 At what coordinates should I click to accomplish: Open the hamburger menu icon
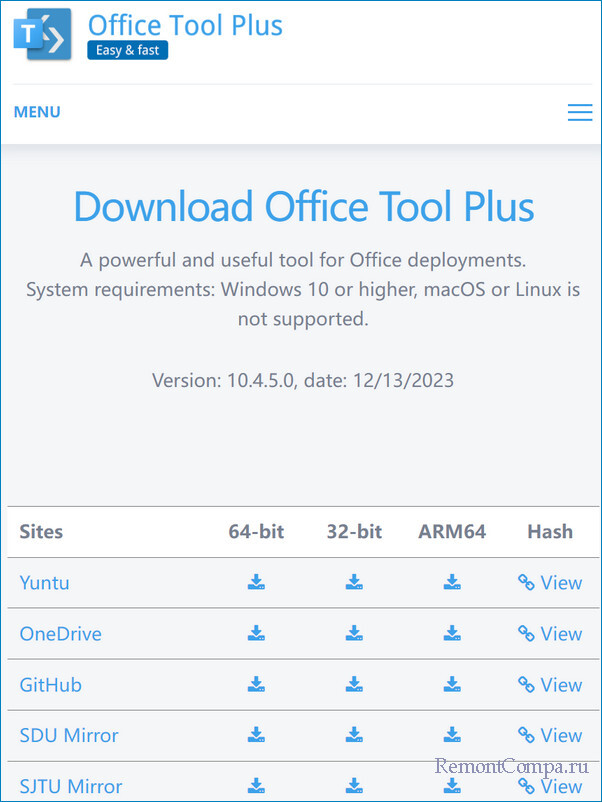click(x=579, y=112)
